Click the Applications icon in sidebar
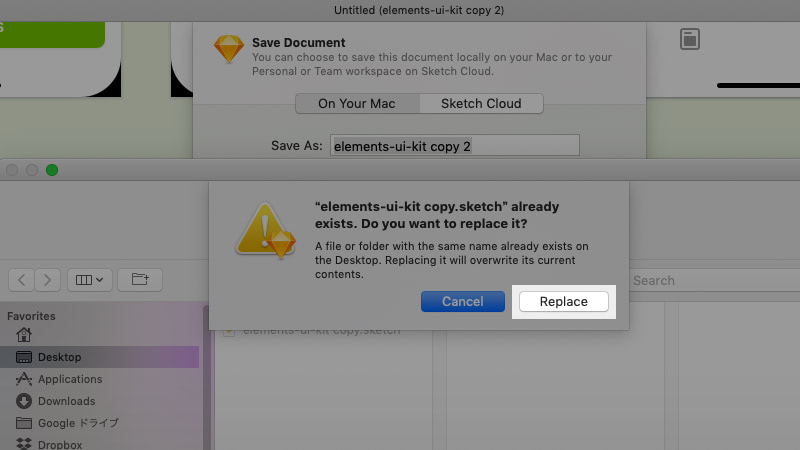This screenshot has width=800, height=450. (x=24, y=379)
